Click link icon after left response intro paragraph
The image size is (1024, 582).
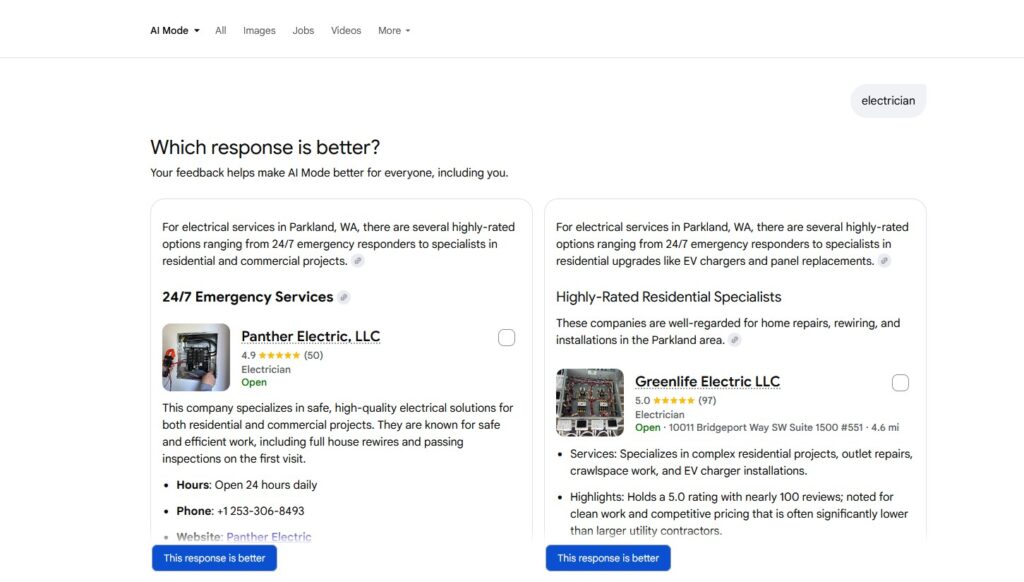pyautogui.click(x=358, y=261)
